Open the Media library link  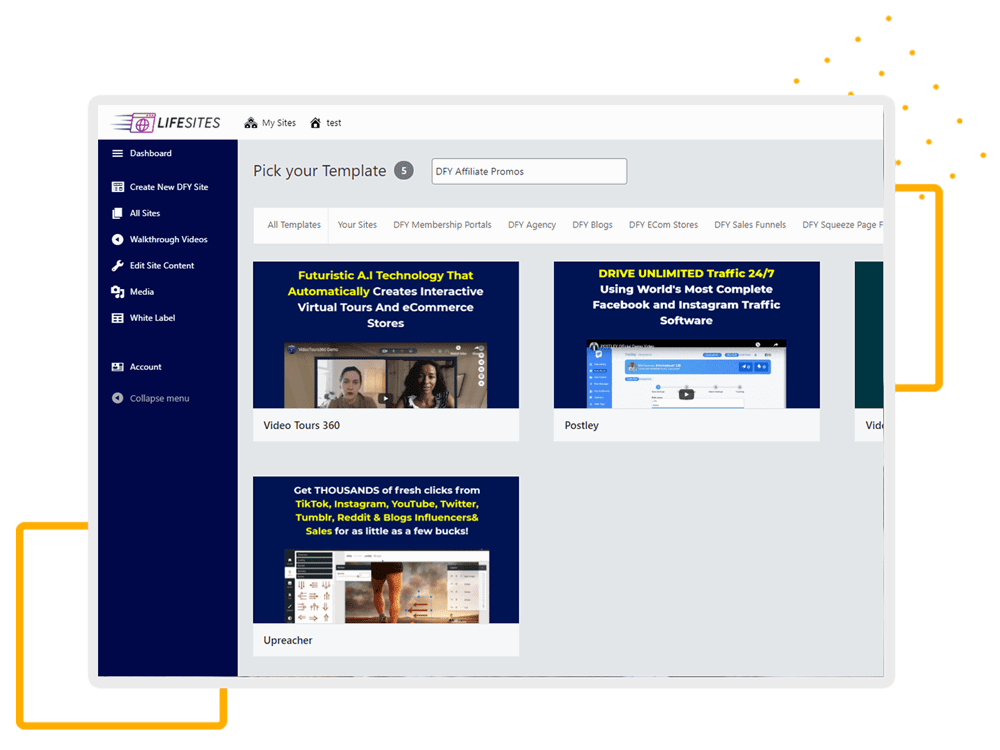point(142,291)
